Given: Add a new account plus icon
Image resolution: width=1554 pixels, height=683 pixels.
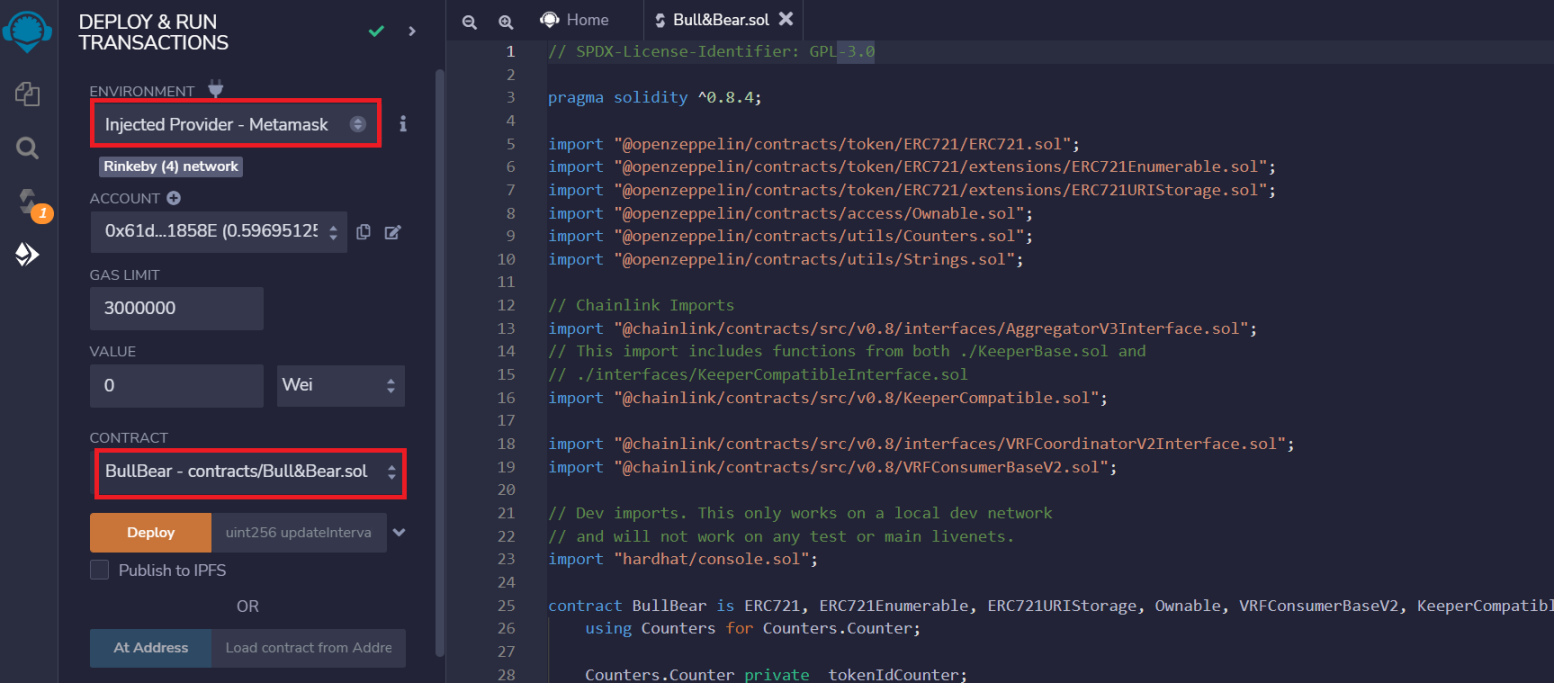Looking at the screenshot, I should [174, 198].
